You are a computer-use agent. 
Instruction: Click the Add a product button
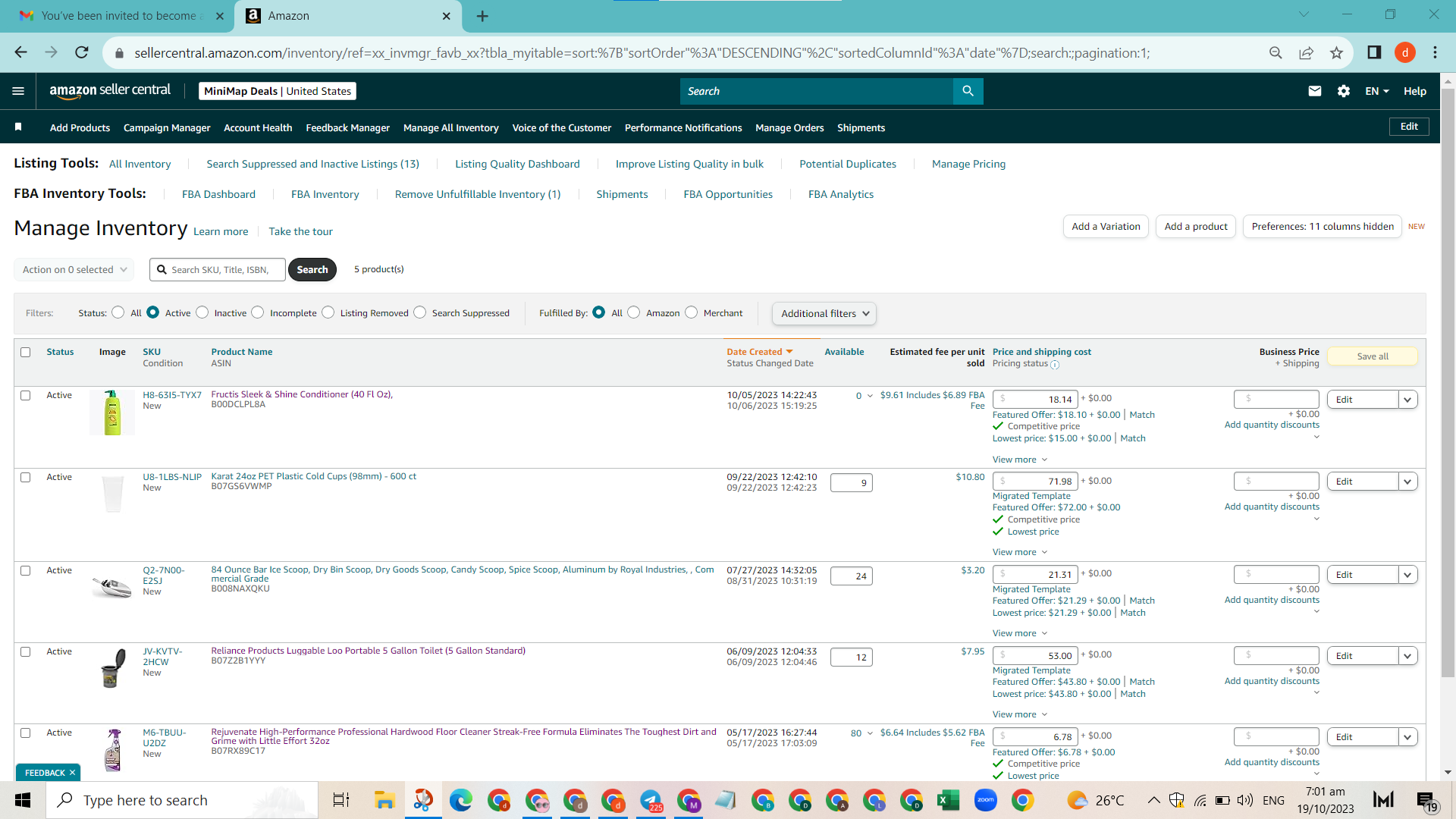pos(1196,226)
